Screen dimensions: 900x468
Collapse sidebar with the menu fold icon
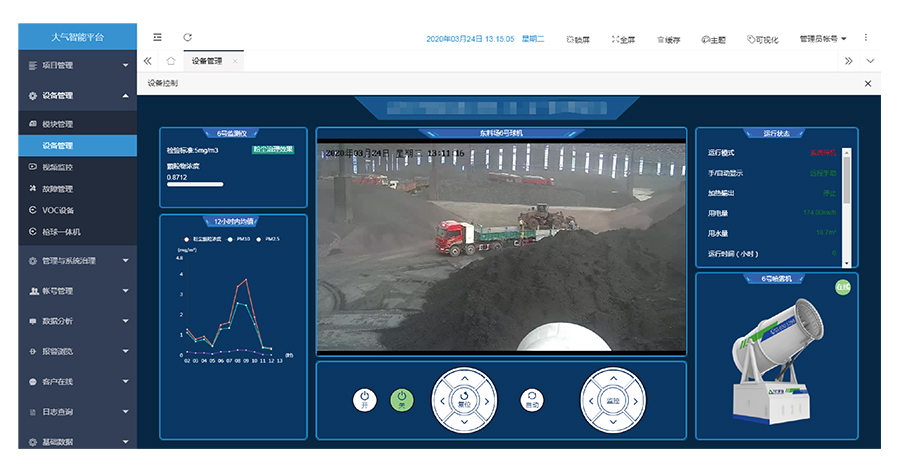157,38
